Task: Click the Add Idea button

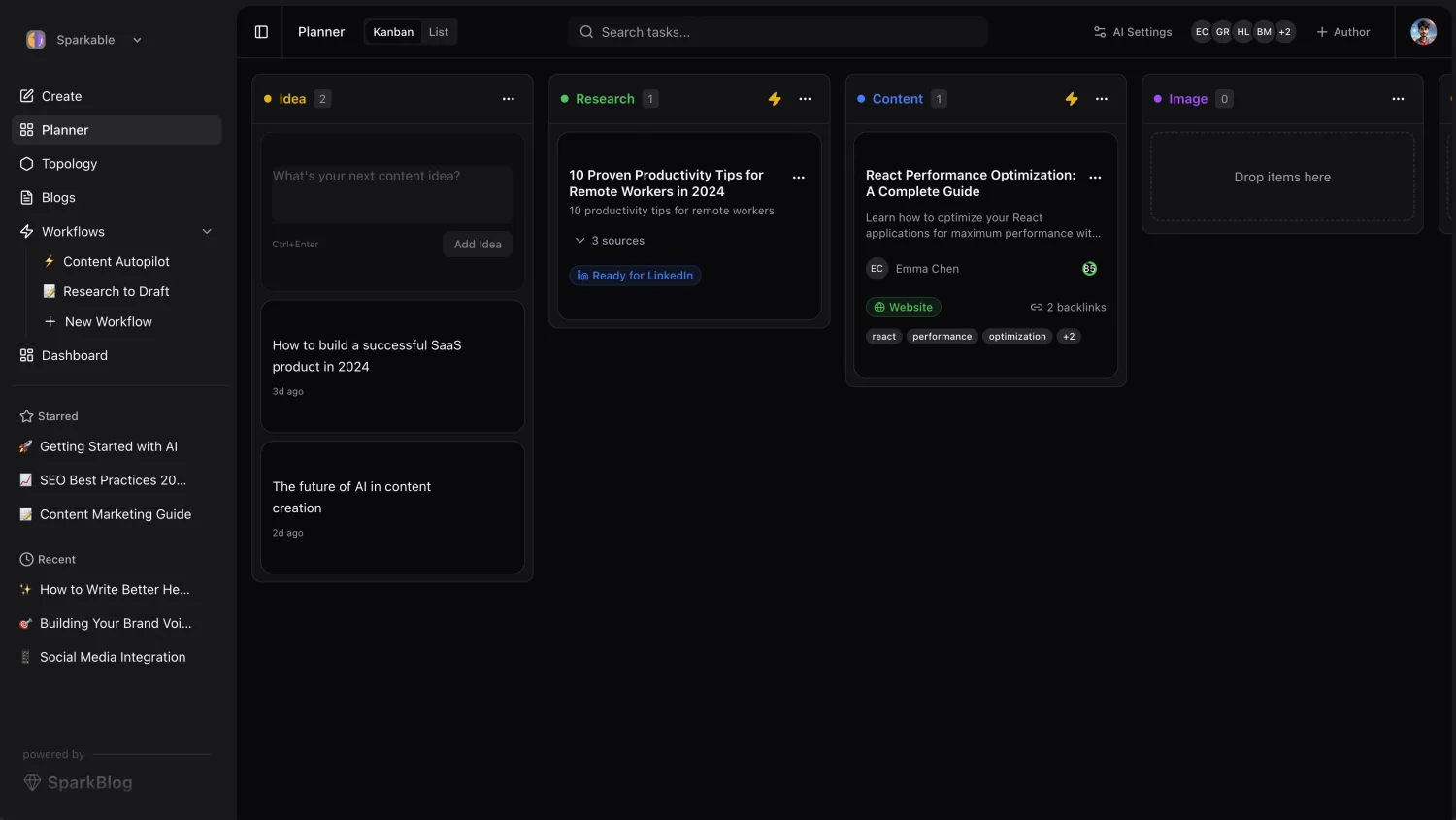Action: point(478,245)
